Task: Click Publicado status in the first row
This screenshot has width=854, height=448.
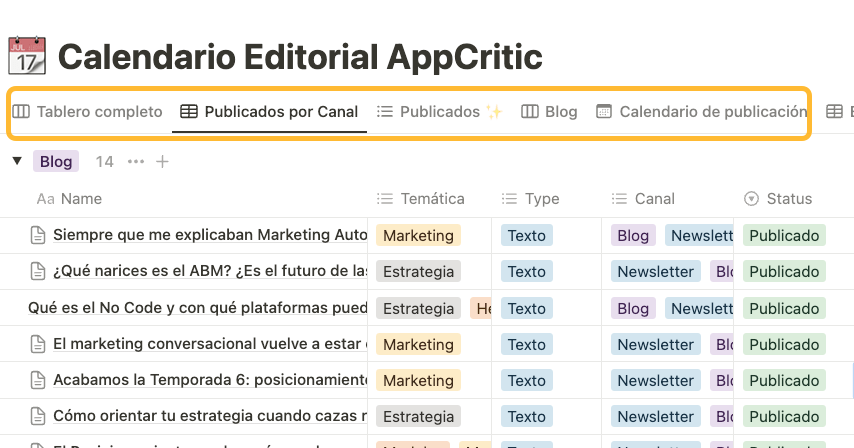Action: pos(784,236)
